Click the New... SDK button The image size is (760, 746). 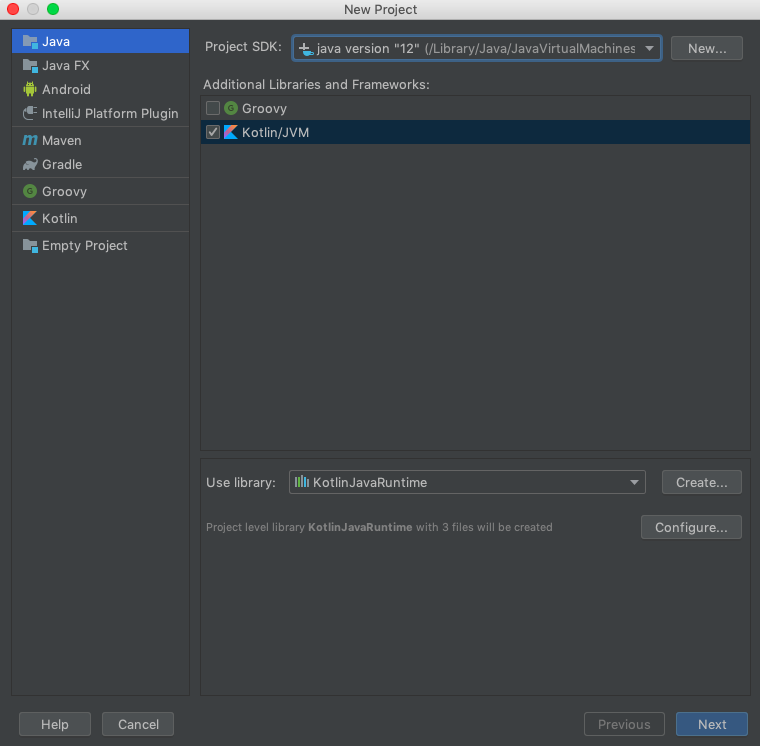tap(707, 48)
